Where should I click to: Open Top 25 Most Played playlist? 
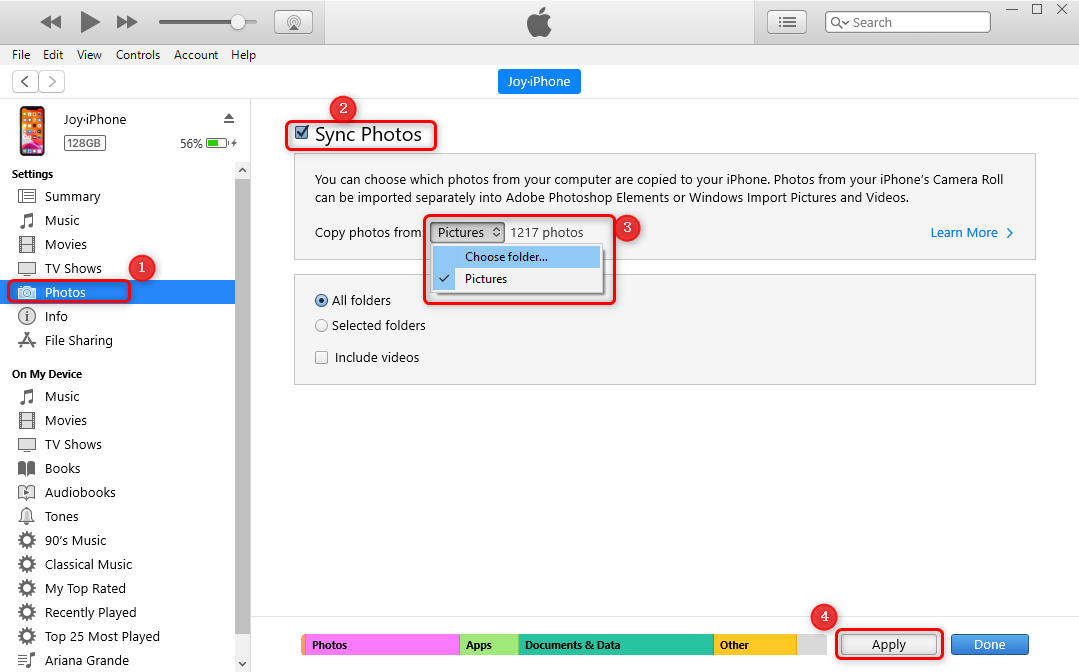point(117,637)
